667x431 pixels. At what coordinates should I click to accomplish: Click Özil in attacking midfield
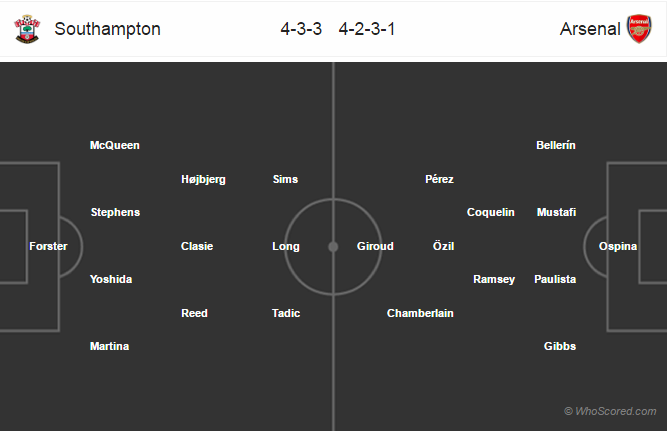click(443, 245)
